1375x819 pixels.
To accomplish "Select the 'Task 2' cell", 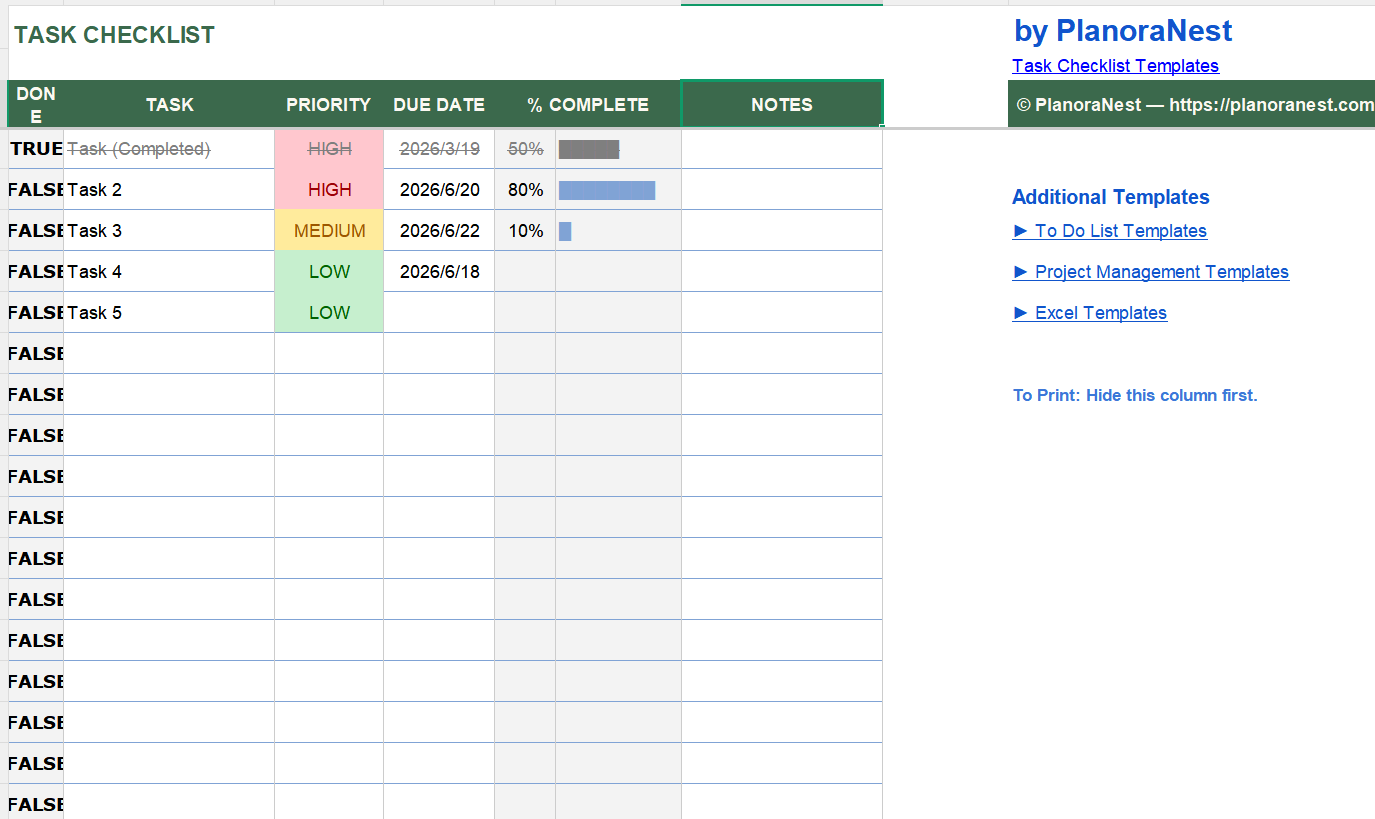I will point(169,190).
